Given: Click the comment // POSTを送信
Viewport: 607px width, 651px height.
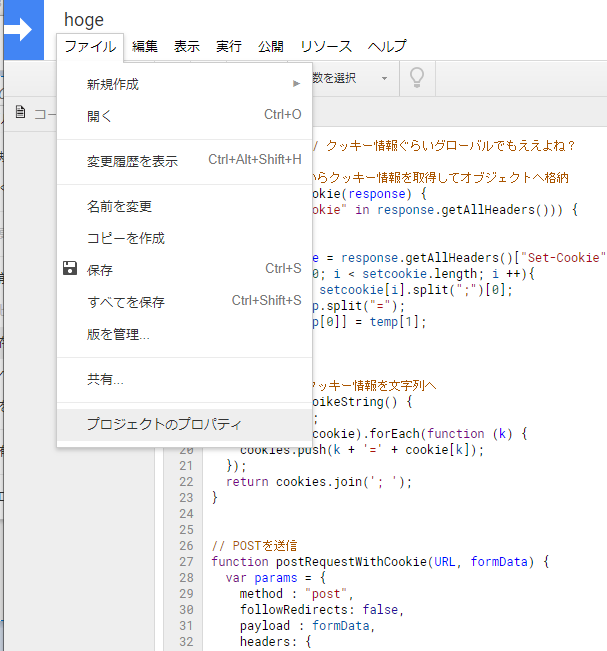Looking at the screenshot, I should (255, 546).
